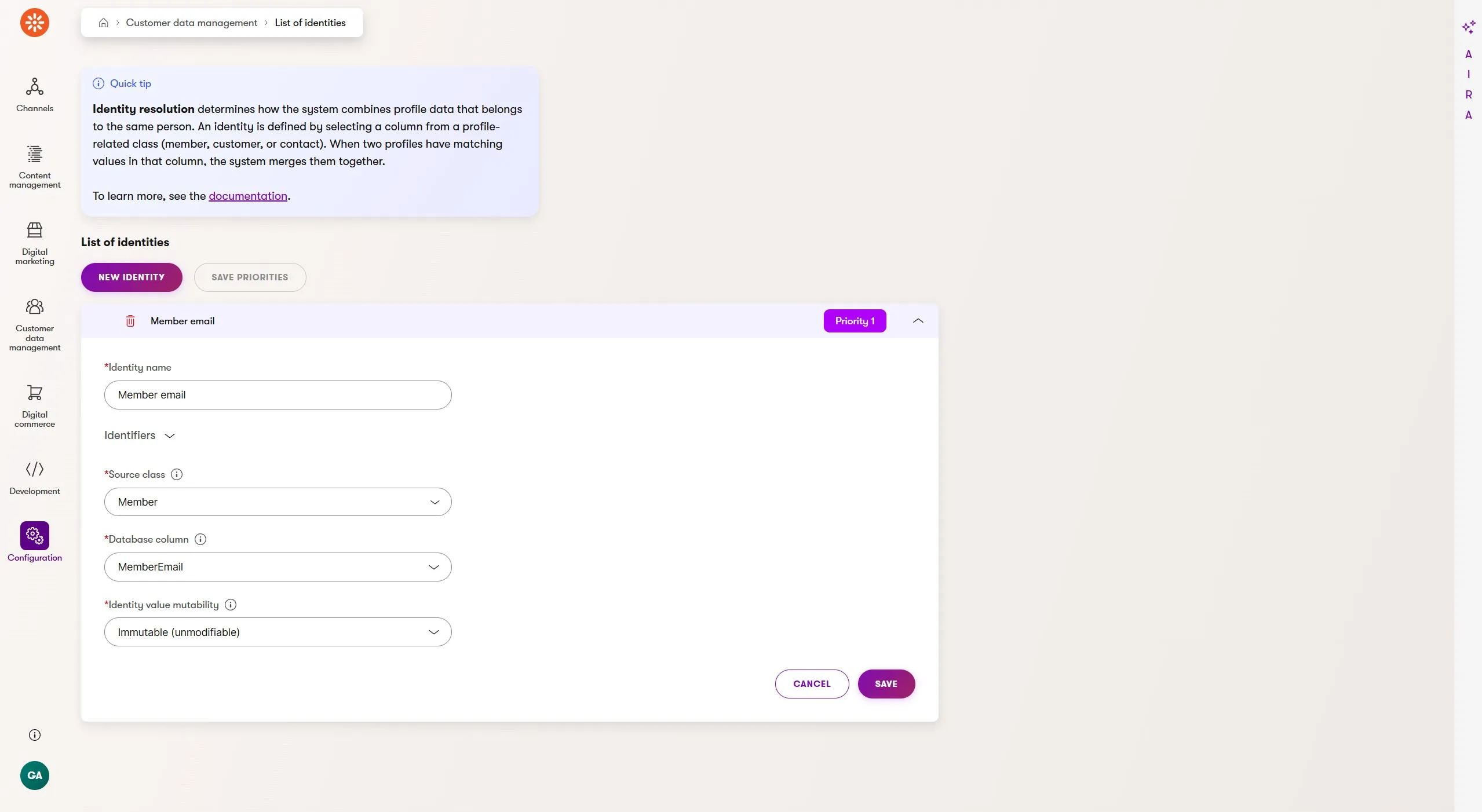1482x812 pixels.
Task: Click the Identity name input field
Action: click(x=278, y=395)
